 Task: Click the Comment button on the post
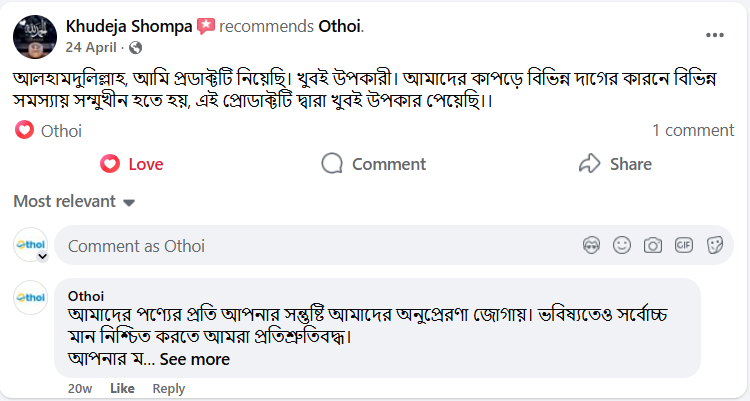(x=374, y=164)
